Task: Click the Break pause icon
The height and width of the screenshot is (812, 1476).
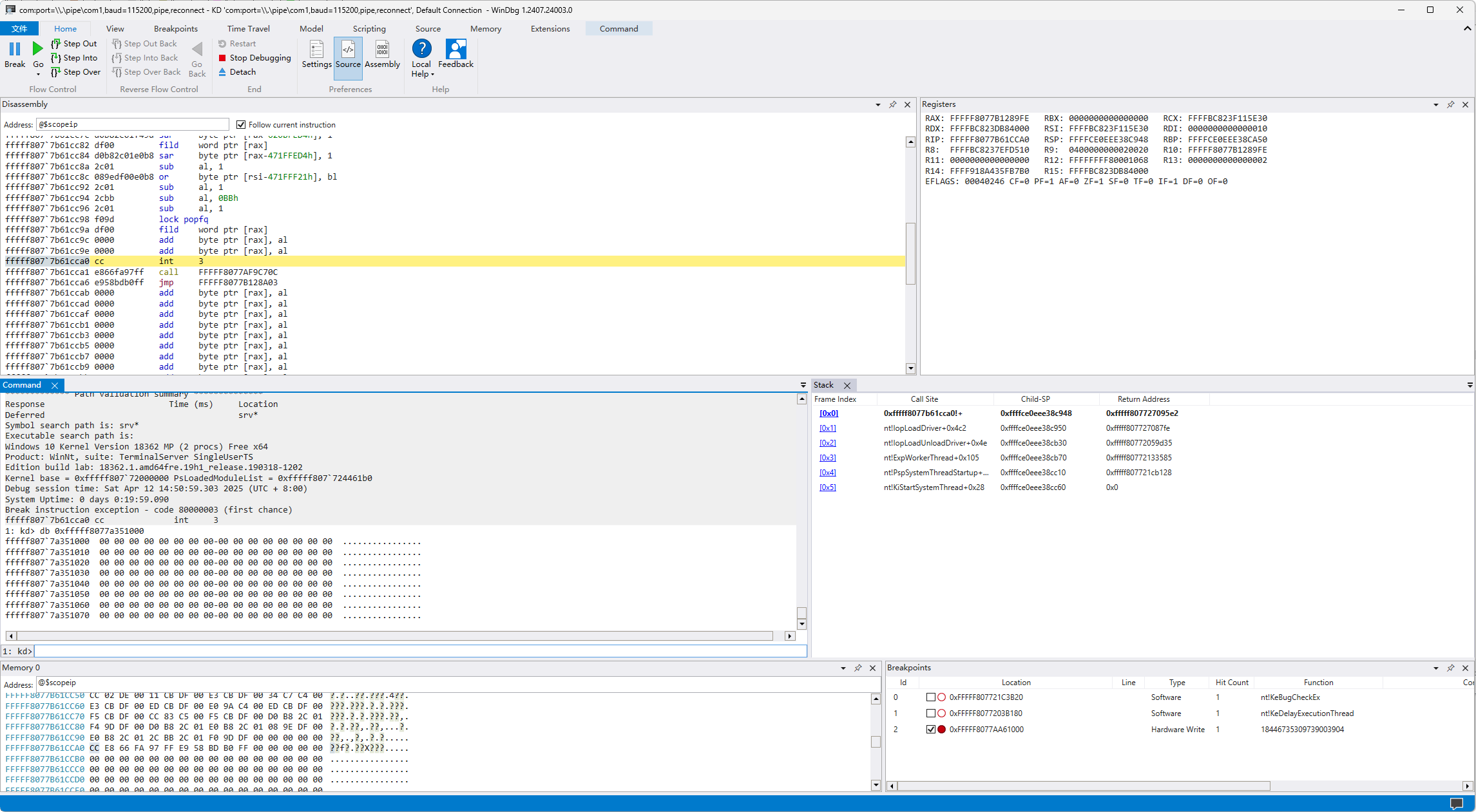Action: pos(14,49)
